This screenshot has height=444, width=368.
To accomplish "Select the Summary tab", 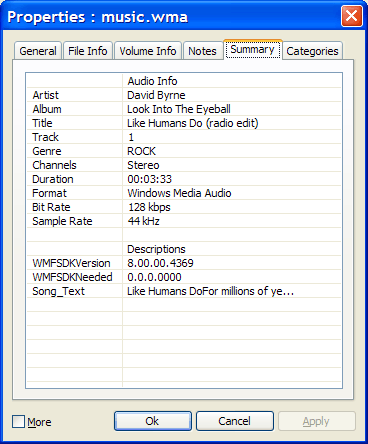I will click(253, 50).
